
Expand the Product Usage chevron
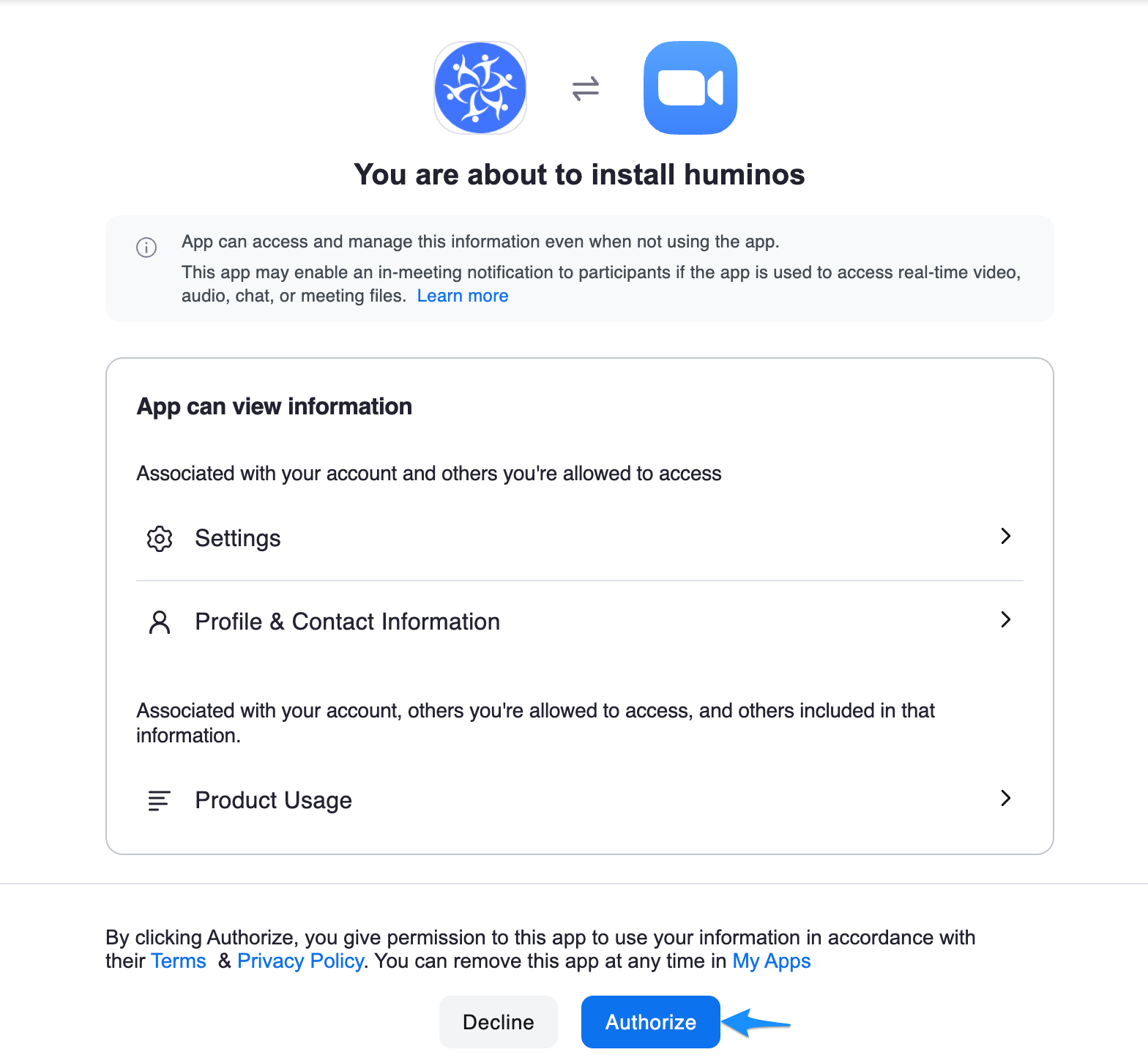click(x=1006, y=798)
